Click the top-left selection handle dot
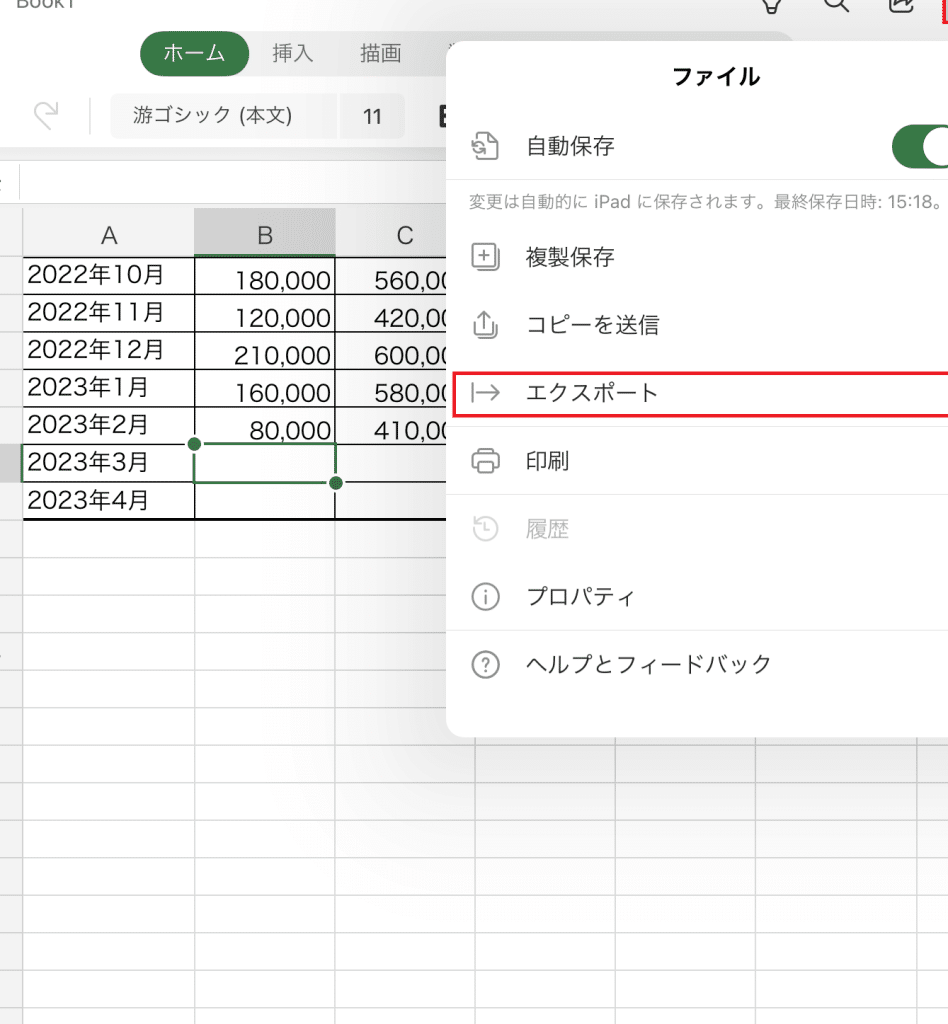 (194, 444)
